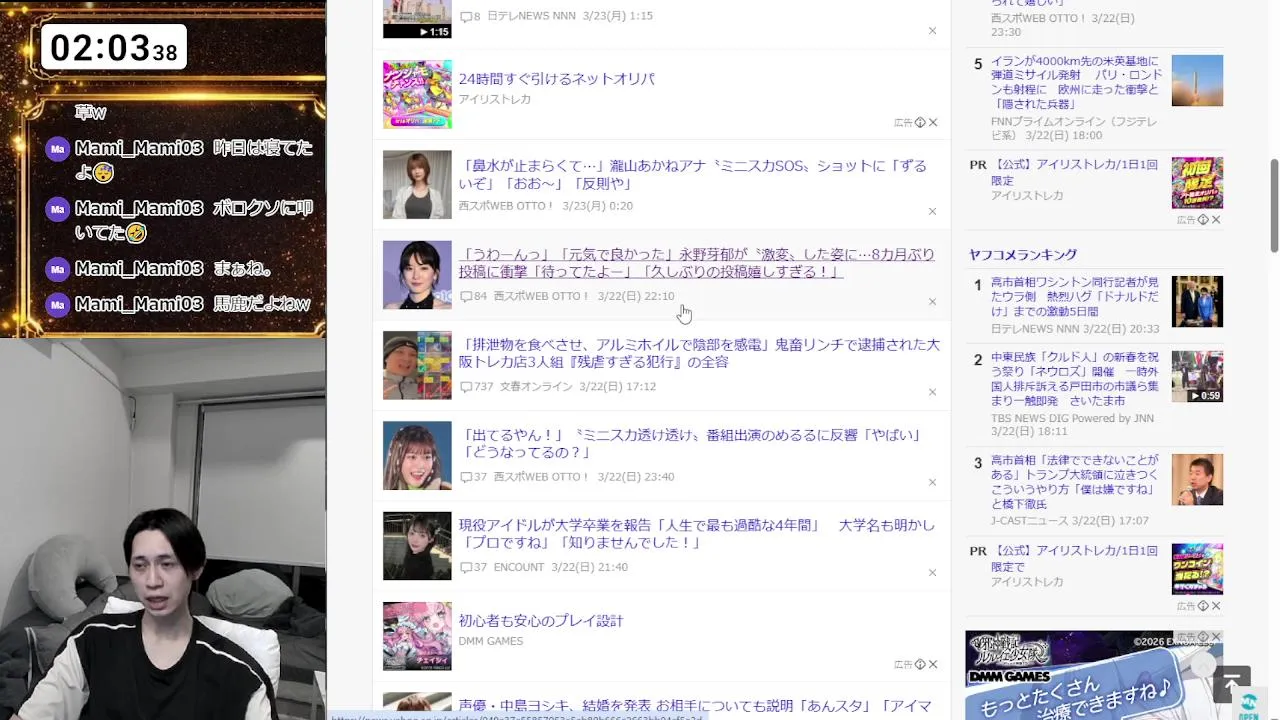Open article 声優・中島ヨシキ、結婚を発表
The height and width of the screenshot is (720, 1280).
point(695,706)
